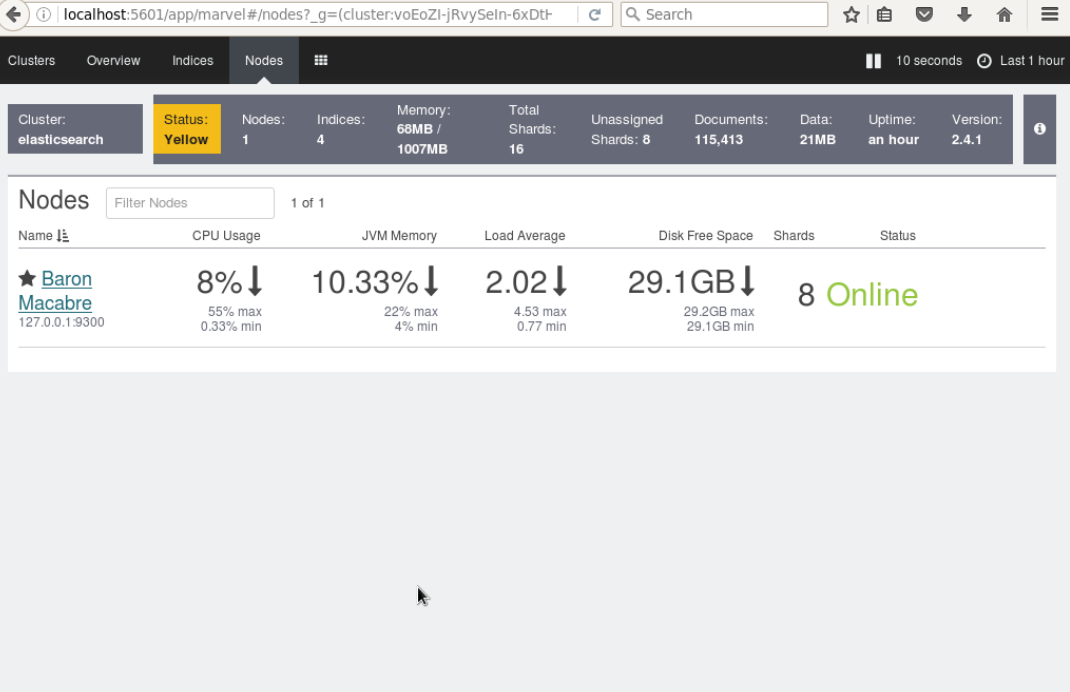Change the 10 seconds refresh interval
This screenshot has width=1070, height=692.
tap(929, 61)
